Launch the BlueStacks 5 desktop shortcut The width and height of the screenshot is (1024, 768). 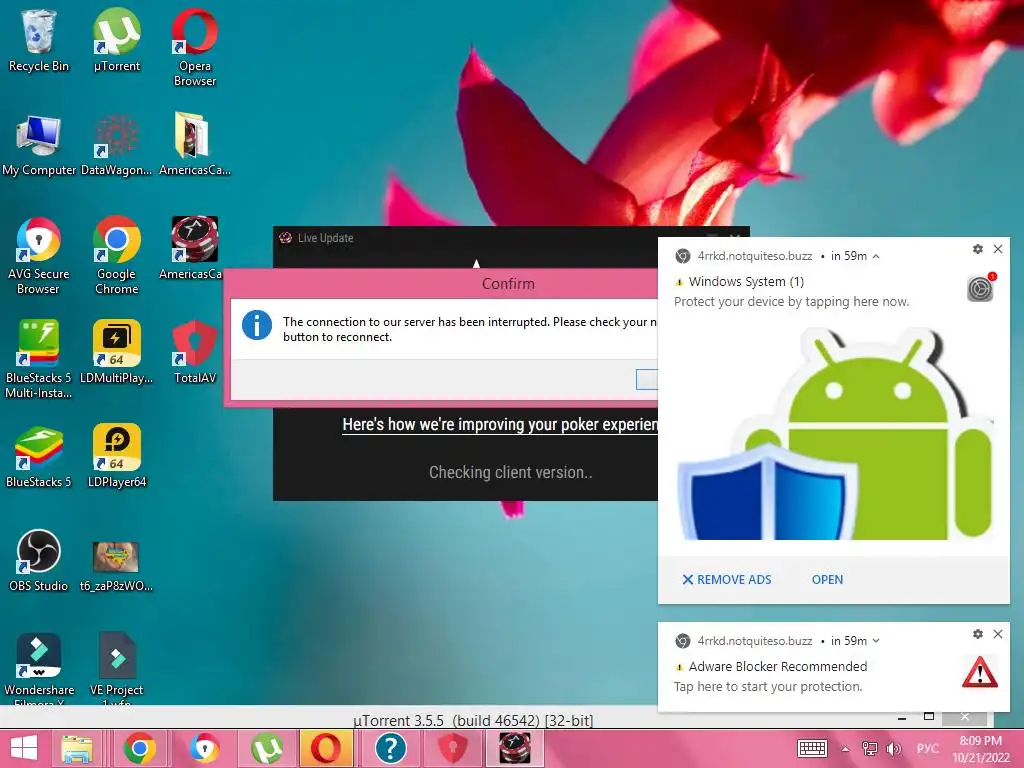click(39, 456)
